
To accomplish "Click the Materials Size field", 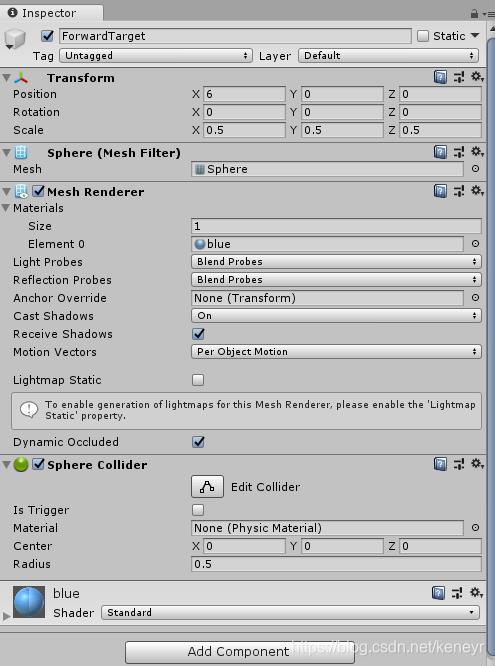I will (x=336, y=226).
